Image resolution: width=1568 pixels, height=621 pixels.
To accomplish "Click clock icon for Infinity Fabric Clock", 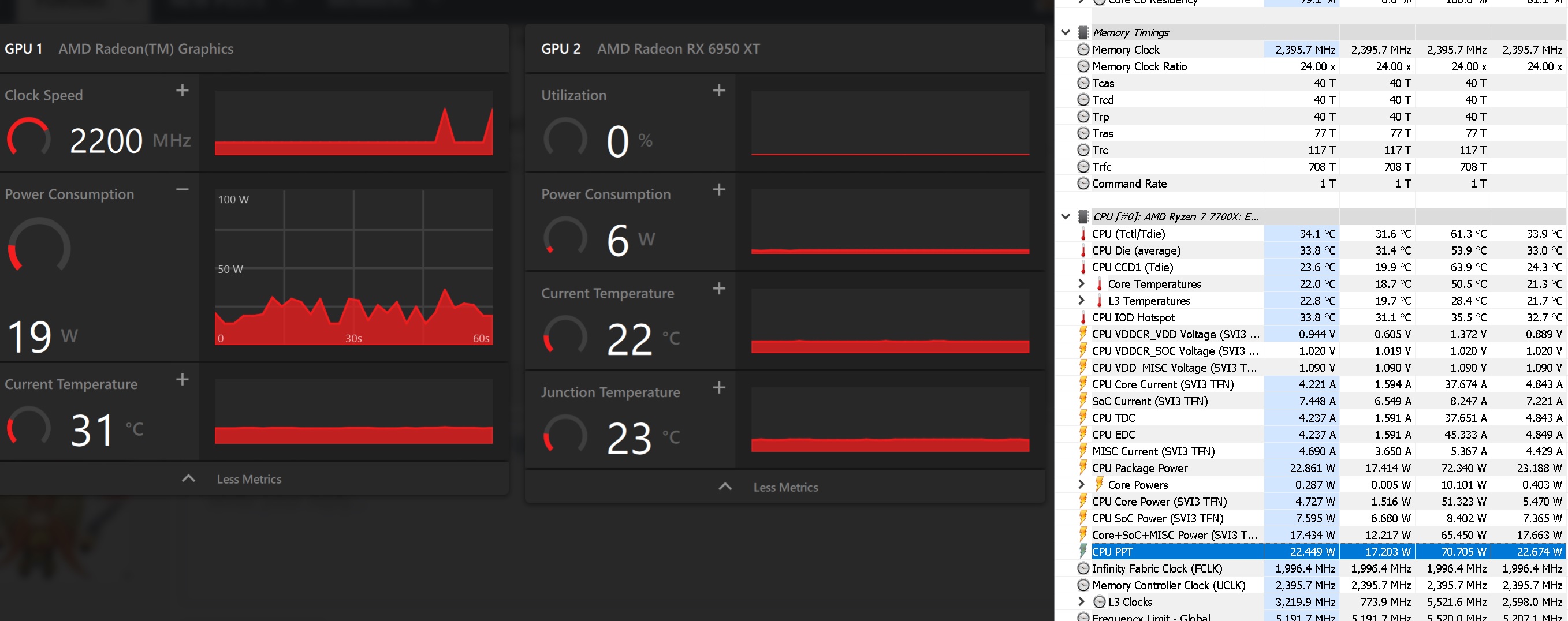I will 1083,568.
